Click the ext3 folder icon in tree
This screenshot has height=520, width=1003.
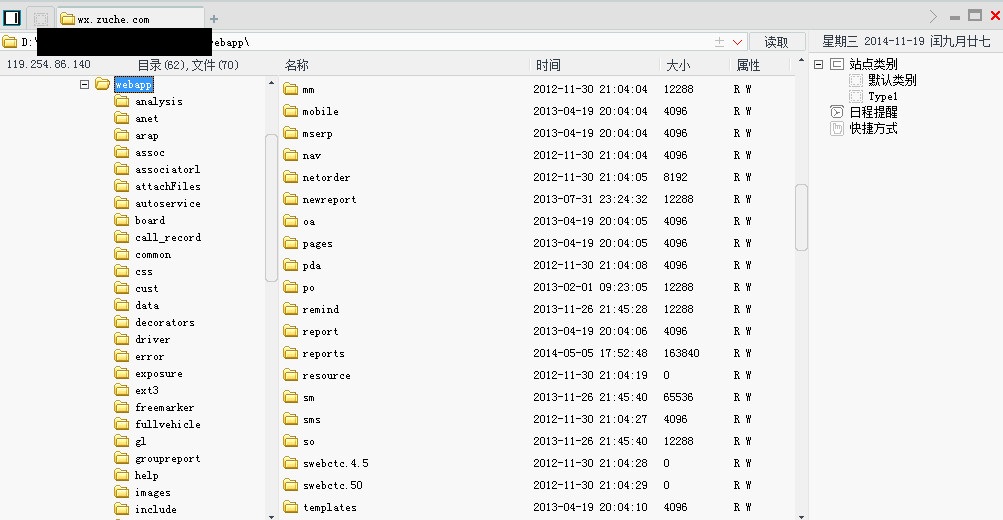pos(122,390)
